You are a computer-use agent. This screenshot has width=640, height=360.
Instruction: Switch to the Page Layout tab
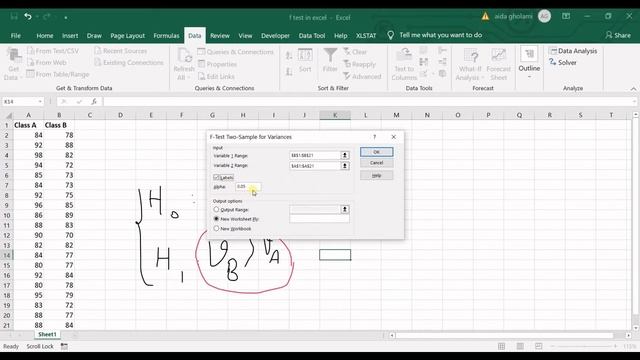(x=127, y=36)
